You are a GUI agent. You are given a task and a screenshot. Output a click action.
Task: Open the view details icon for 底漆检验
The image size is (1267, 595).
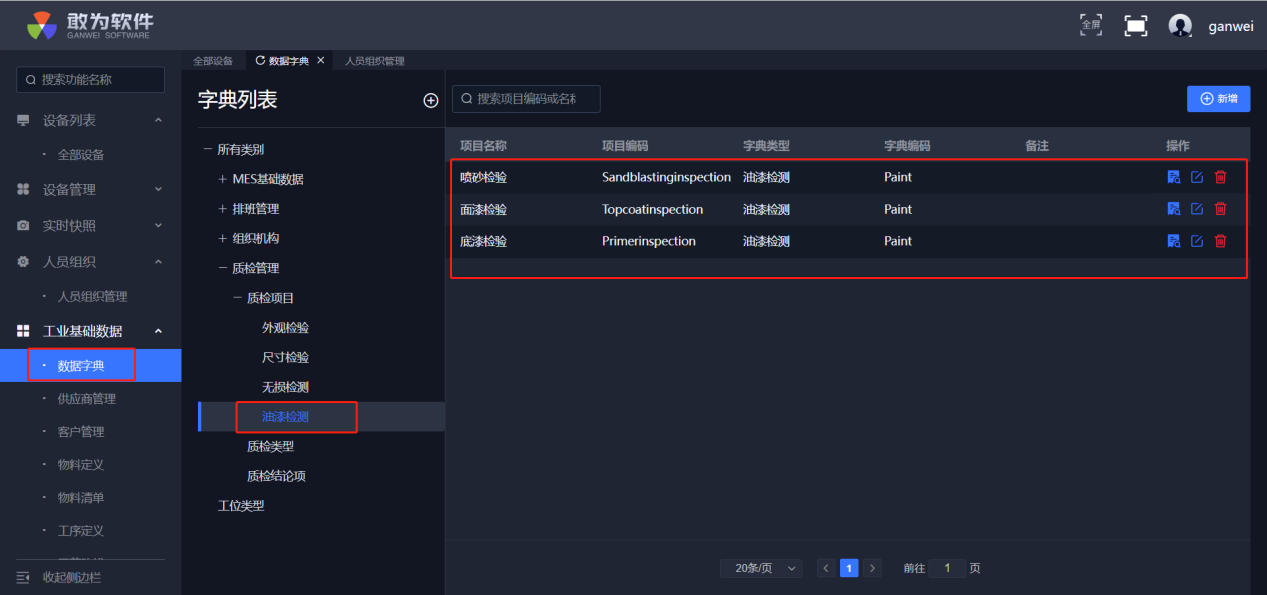click(1174, 241)
